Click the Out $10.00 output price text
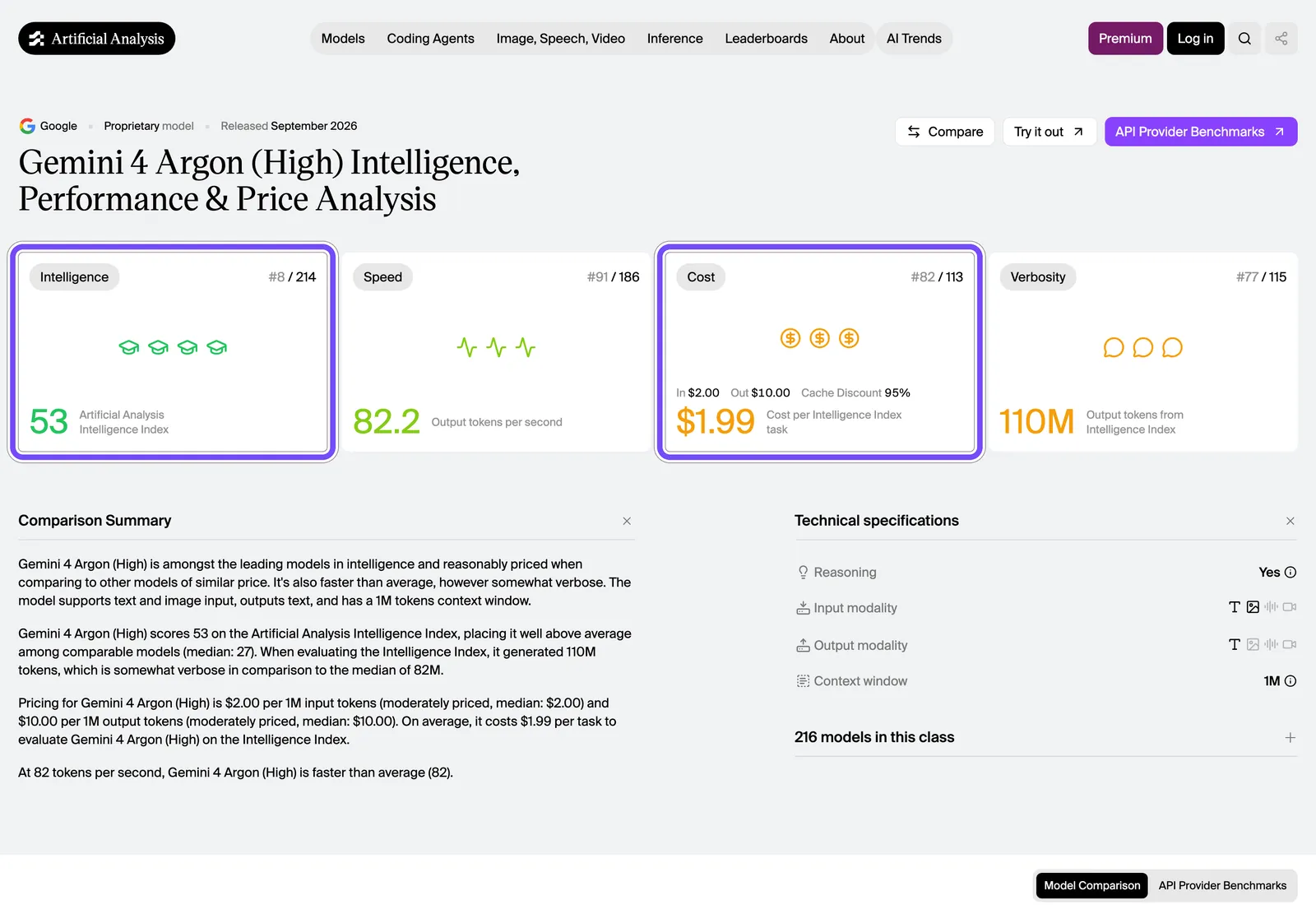 760,393
